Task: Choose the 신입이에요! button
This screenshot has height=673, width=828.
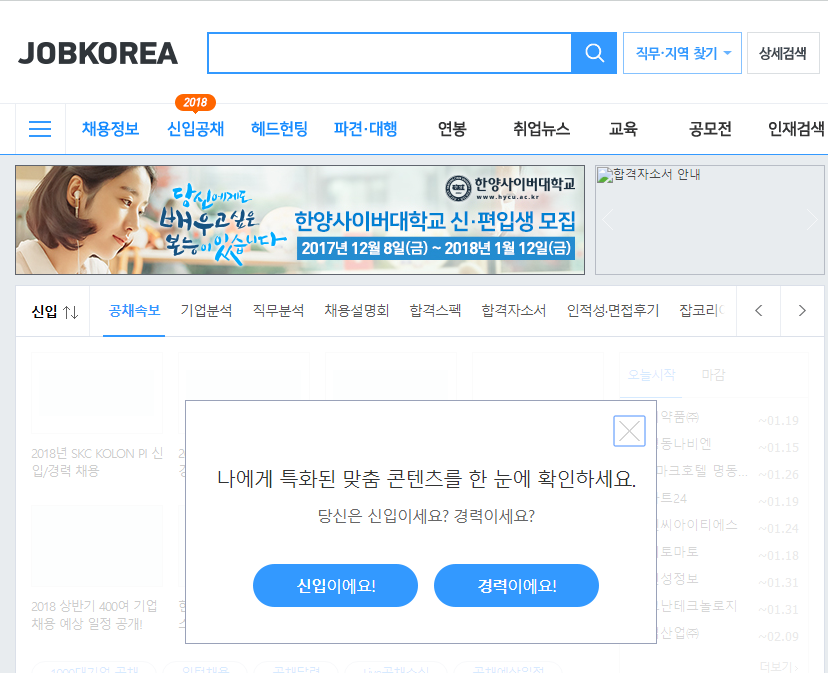Action: 335,586
